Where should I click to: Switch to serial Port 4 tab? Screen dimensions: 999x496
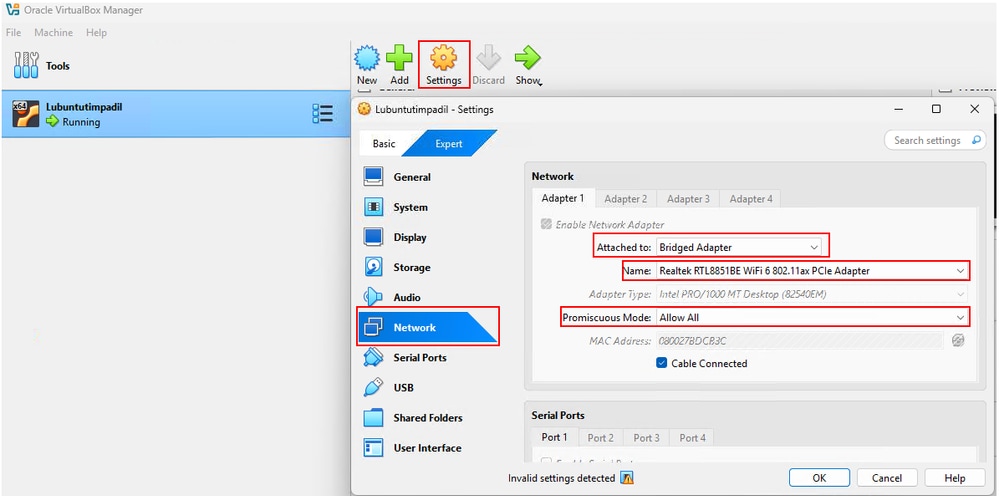[x=693, y=438]
